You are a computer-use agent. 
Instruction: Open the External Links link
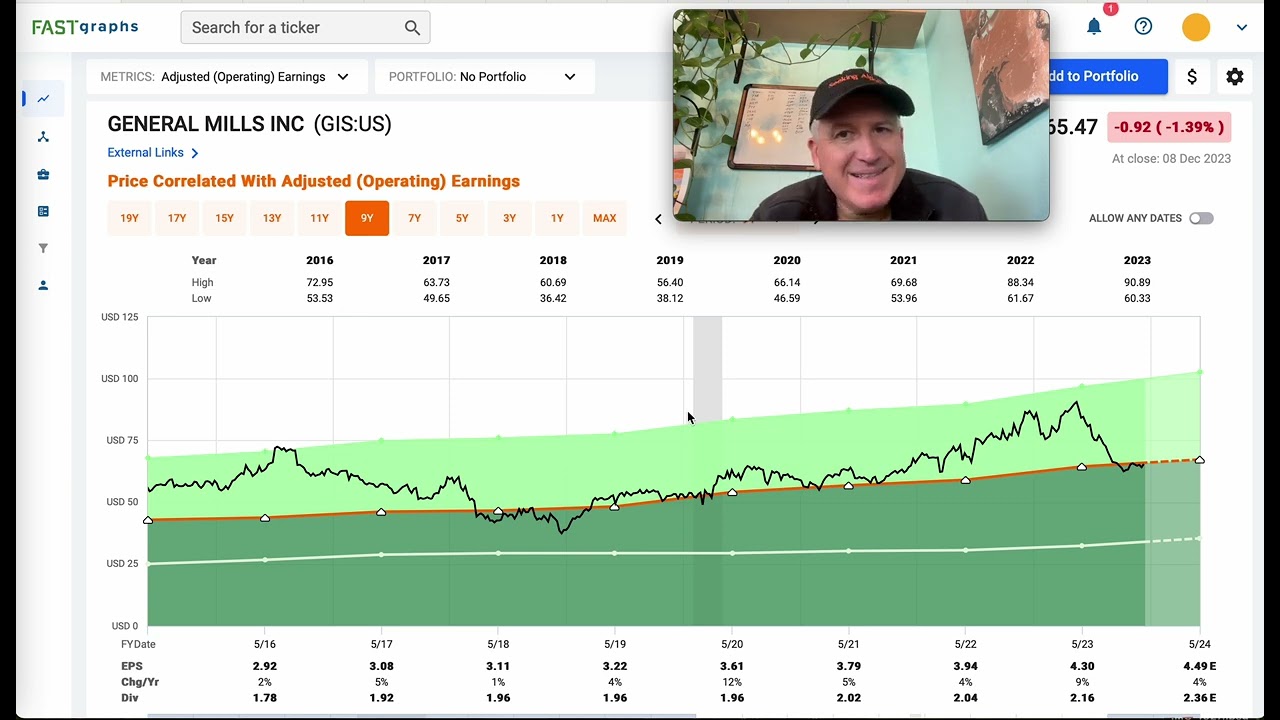point(153,153)
